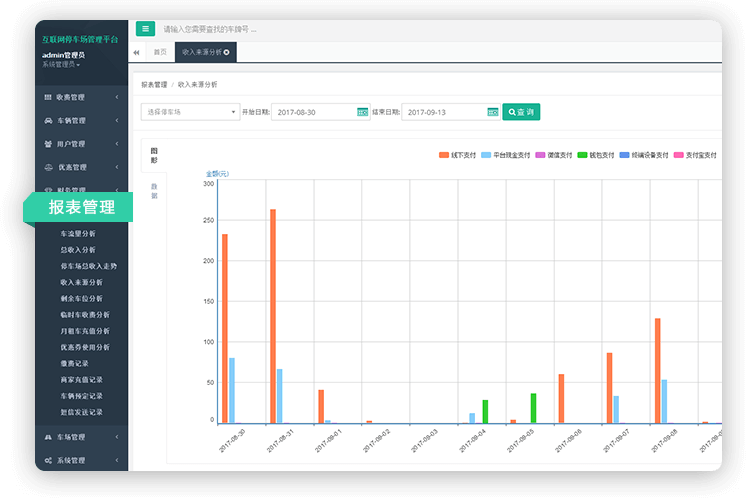Click the green hamburger menu toggle button
Image resolution: width=746 pixels, height=498 pixels.
(145, 29)
